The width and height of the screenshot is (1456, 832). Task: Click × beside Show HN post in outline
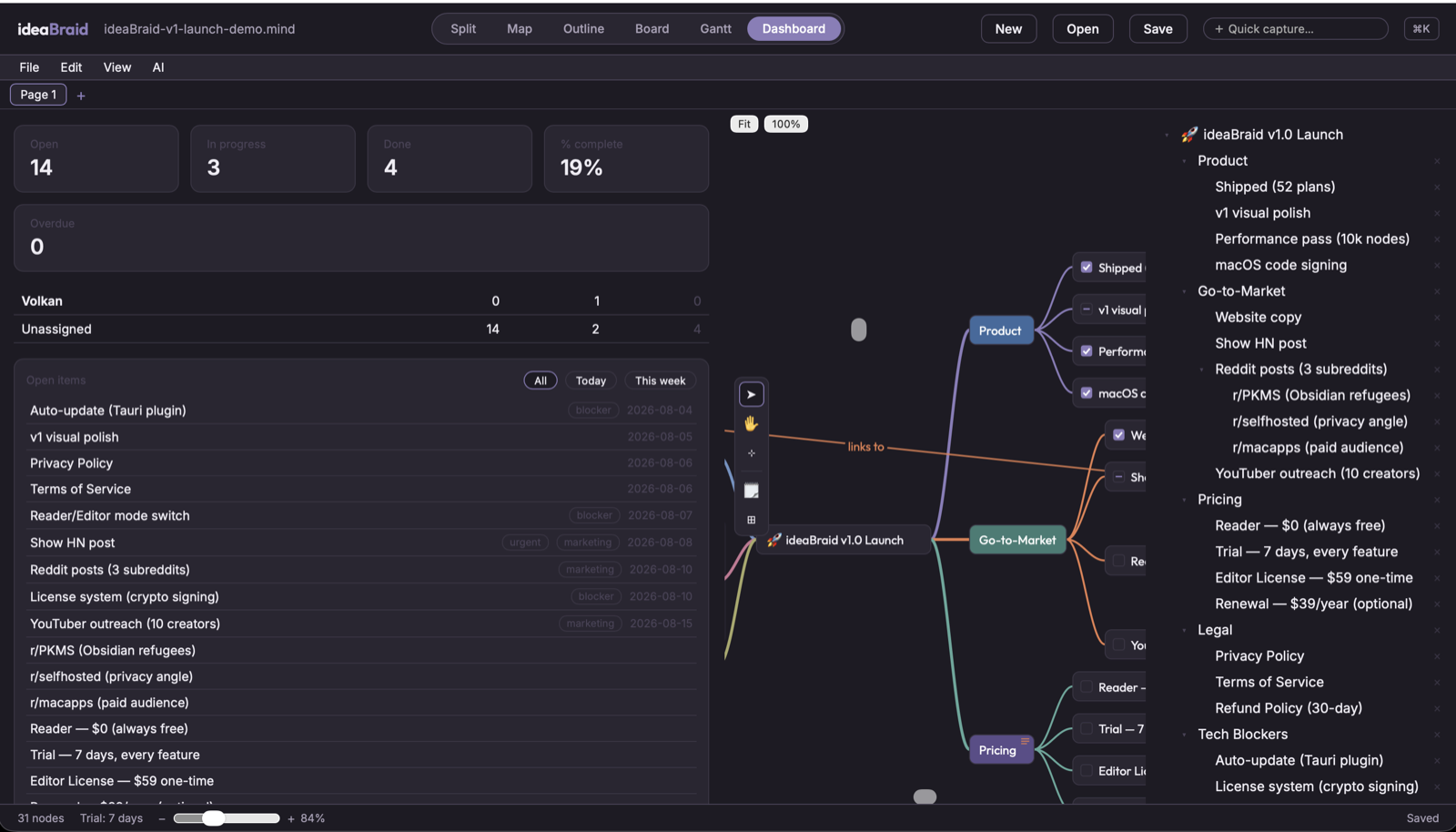click(x=1437, y=343)
